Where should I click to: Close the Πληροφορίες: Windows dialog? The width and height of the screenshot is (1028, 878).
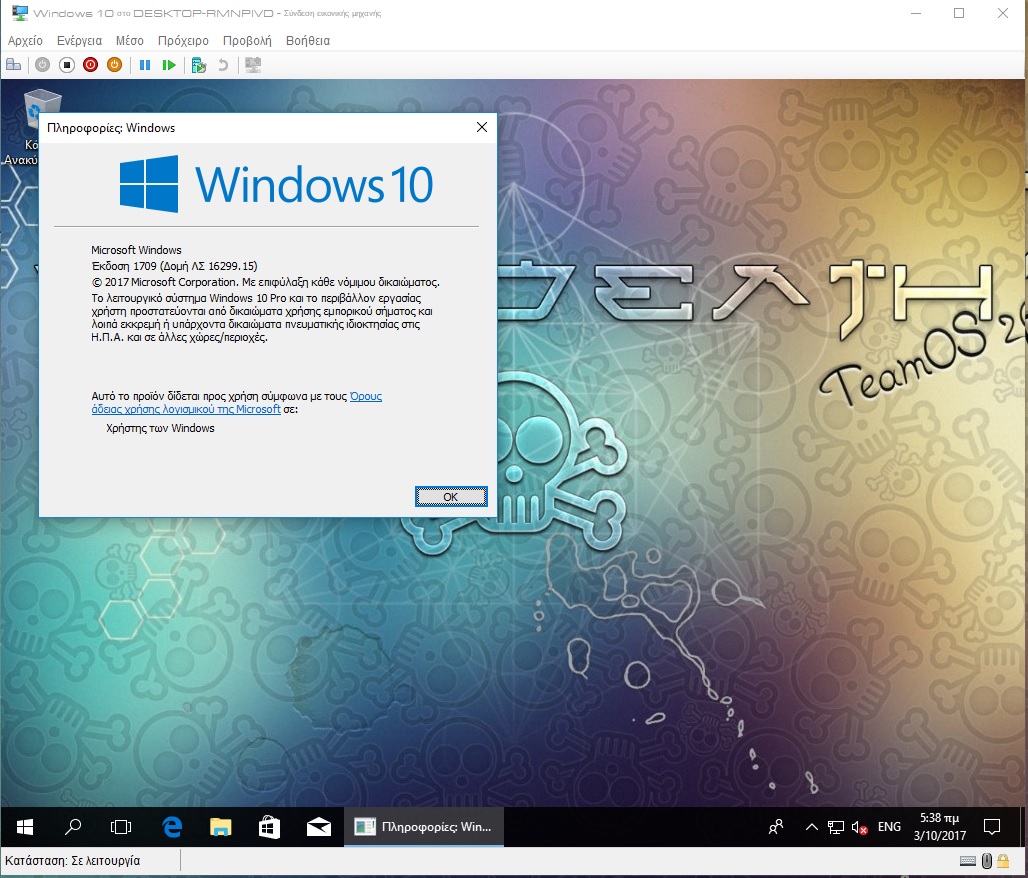click(482, 127)
